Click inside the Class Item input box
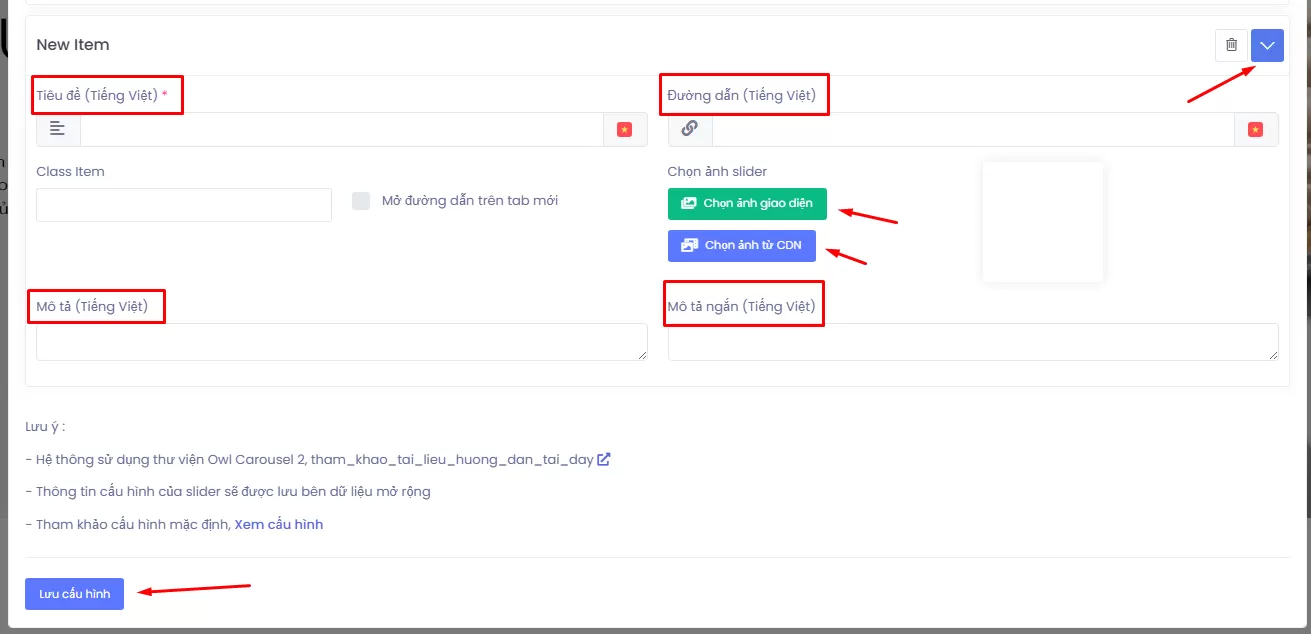1311x634 pixels. point(183,205)
